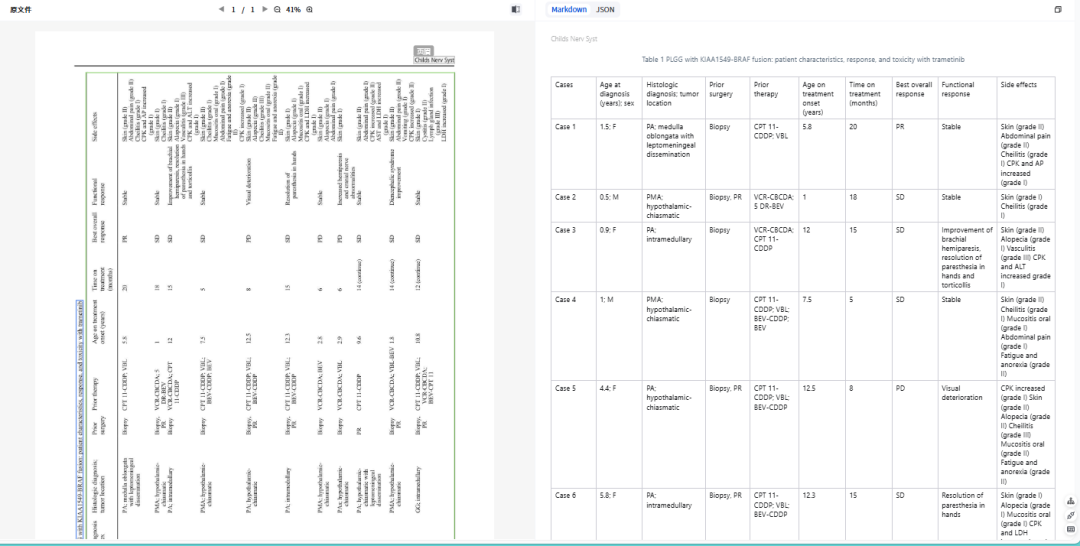Switch to the Markdown tab
Screen dimensions: 1080x546
(x=569, y=9)
